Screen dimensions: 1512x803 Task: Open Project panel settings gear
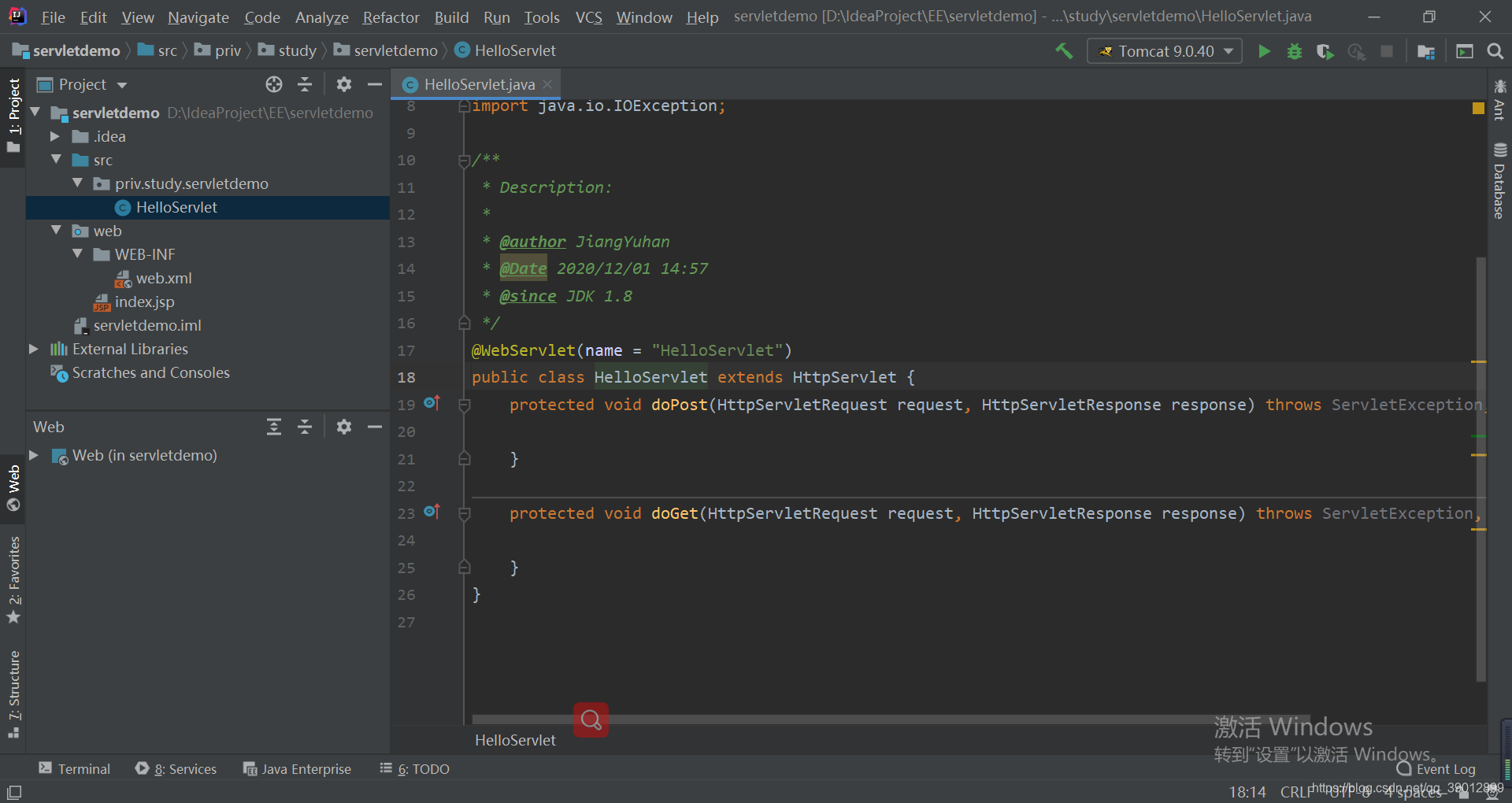point(344,84)
